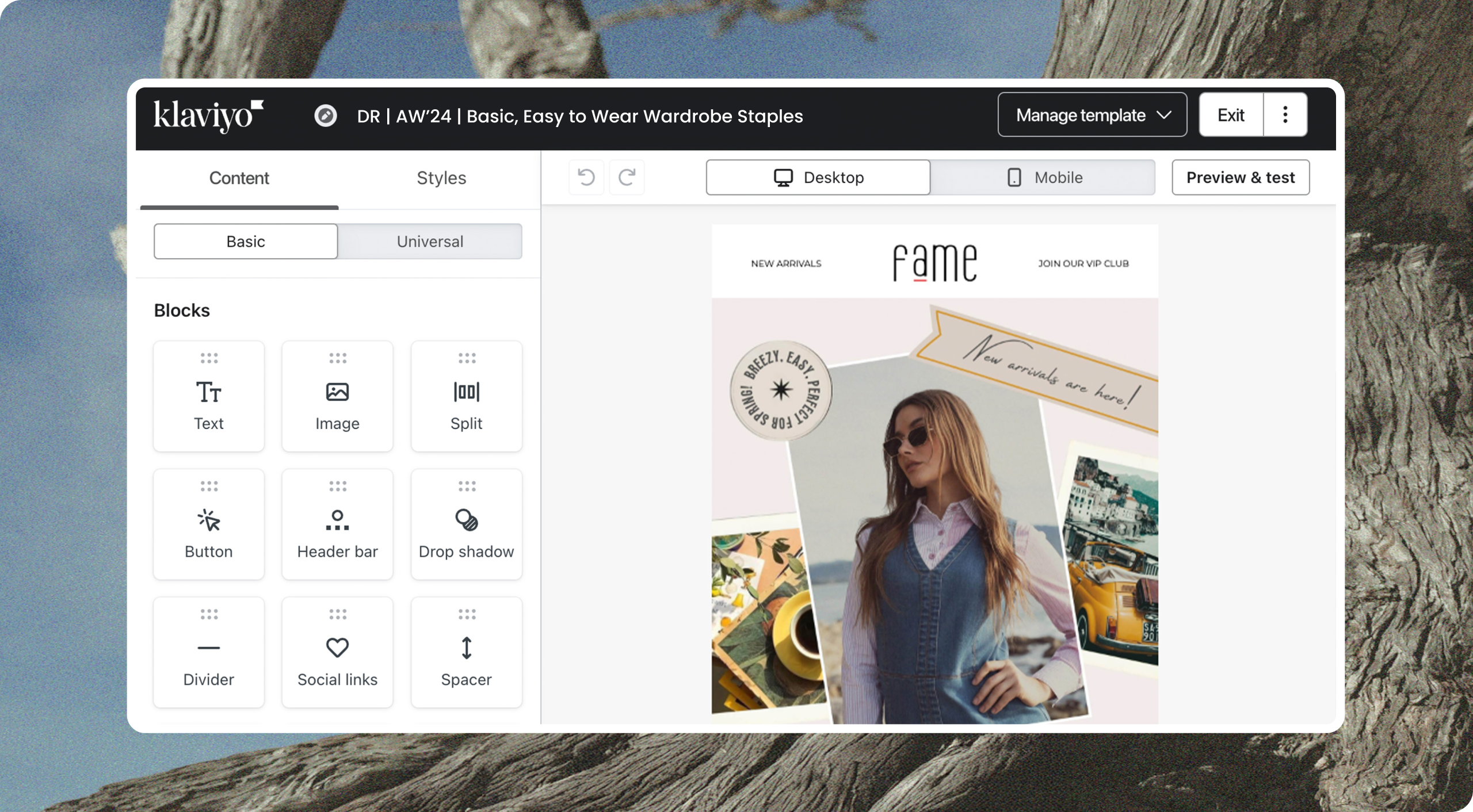This screenshot has height=812, width=1473.
Task: Click the redo arrow icon
Action: click(627, 177)
